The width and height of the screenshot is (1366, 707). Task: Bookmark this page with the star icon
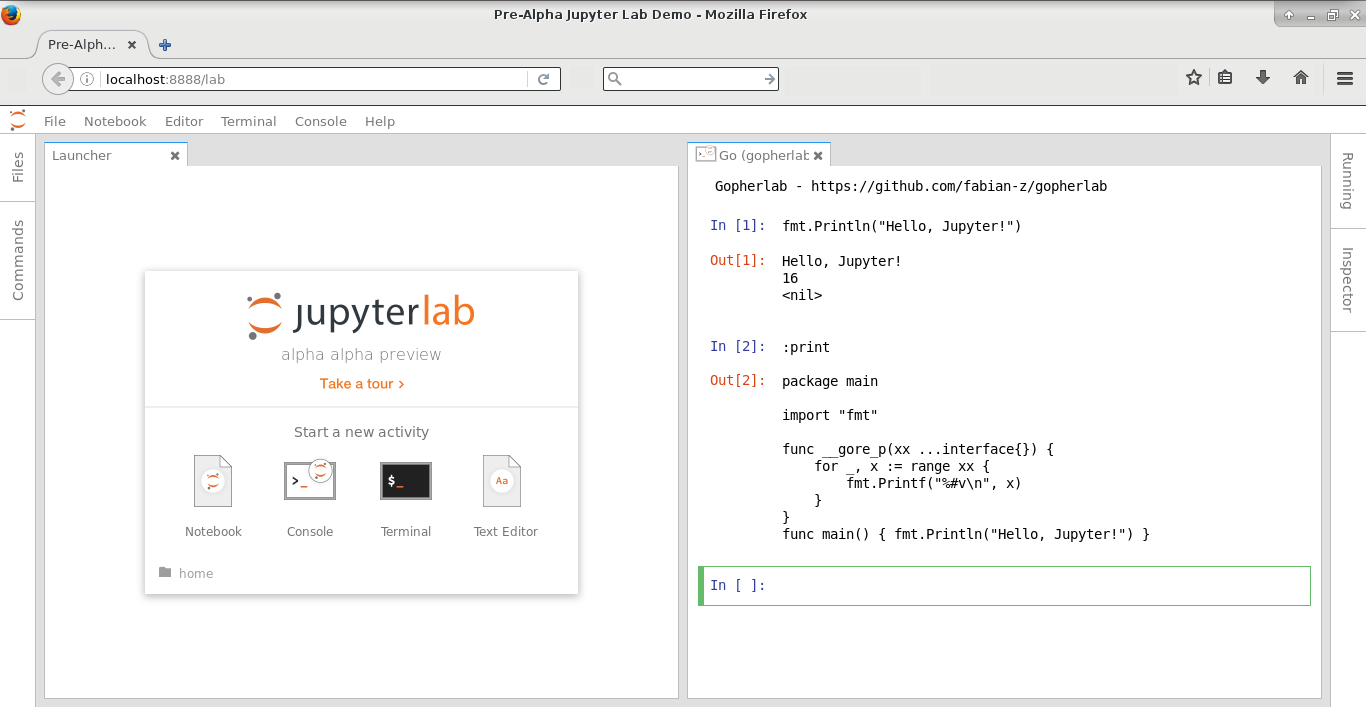(1194, 77)
